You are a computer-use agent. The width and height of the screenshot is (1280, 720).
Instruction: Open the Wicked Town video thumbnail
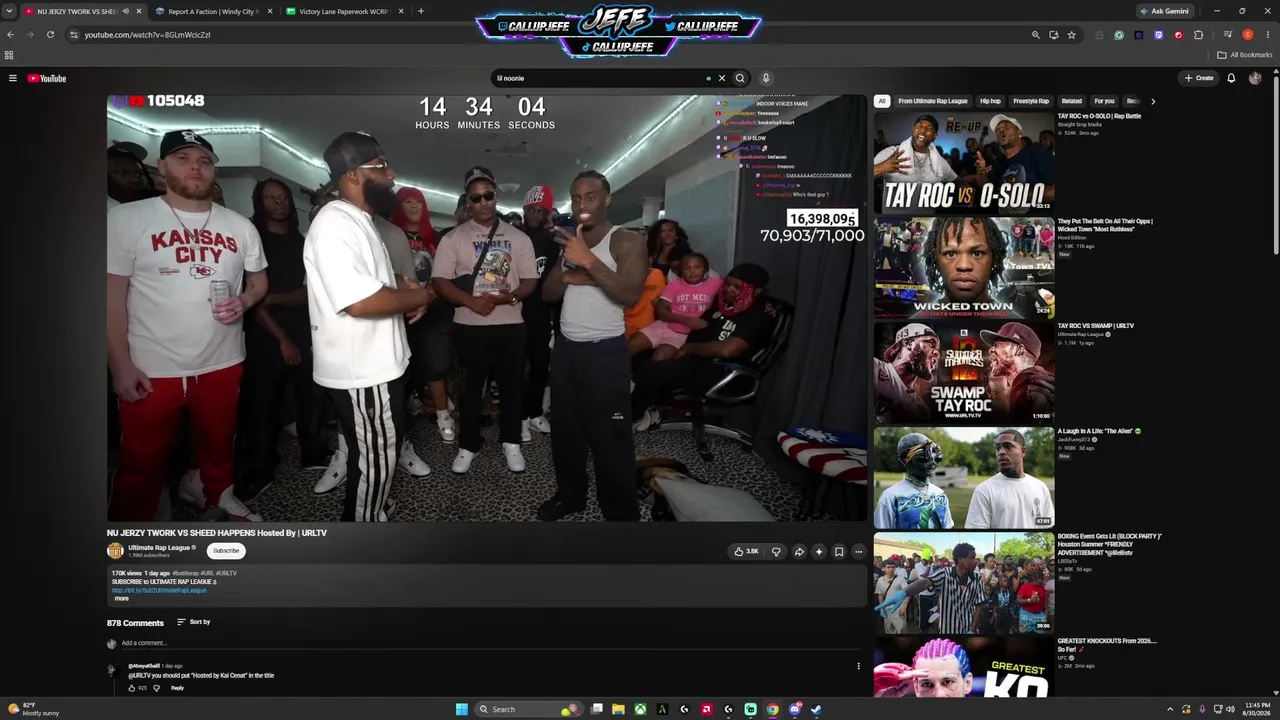964,267
